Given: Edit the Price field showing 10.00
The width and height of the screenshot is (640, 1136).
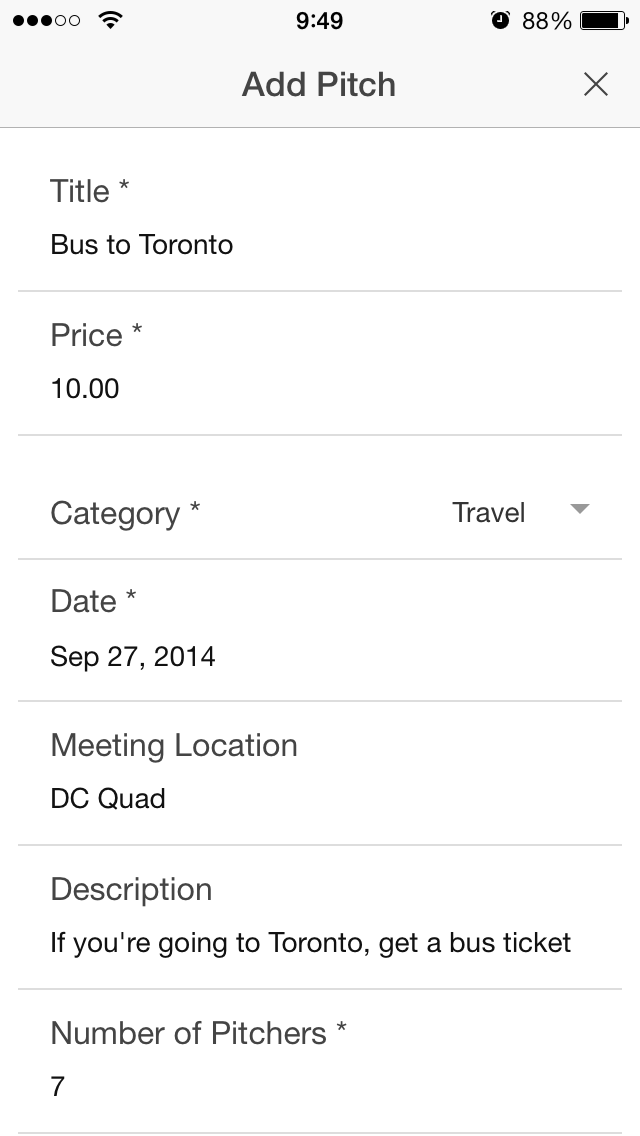Looking at the screenshot, I should pyautogui.click(x=320, y=389).
